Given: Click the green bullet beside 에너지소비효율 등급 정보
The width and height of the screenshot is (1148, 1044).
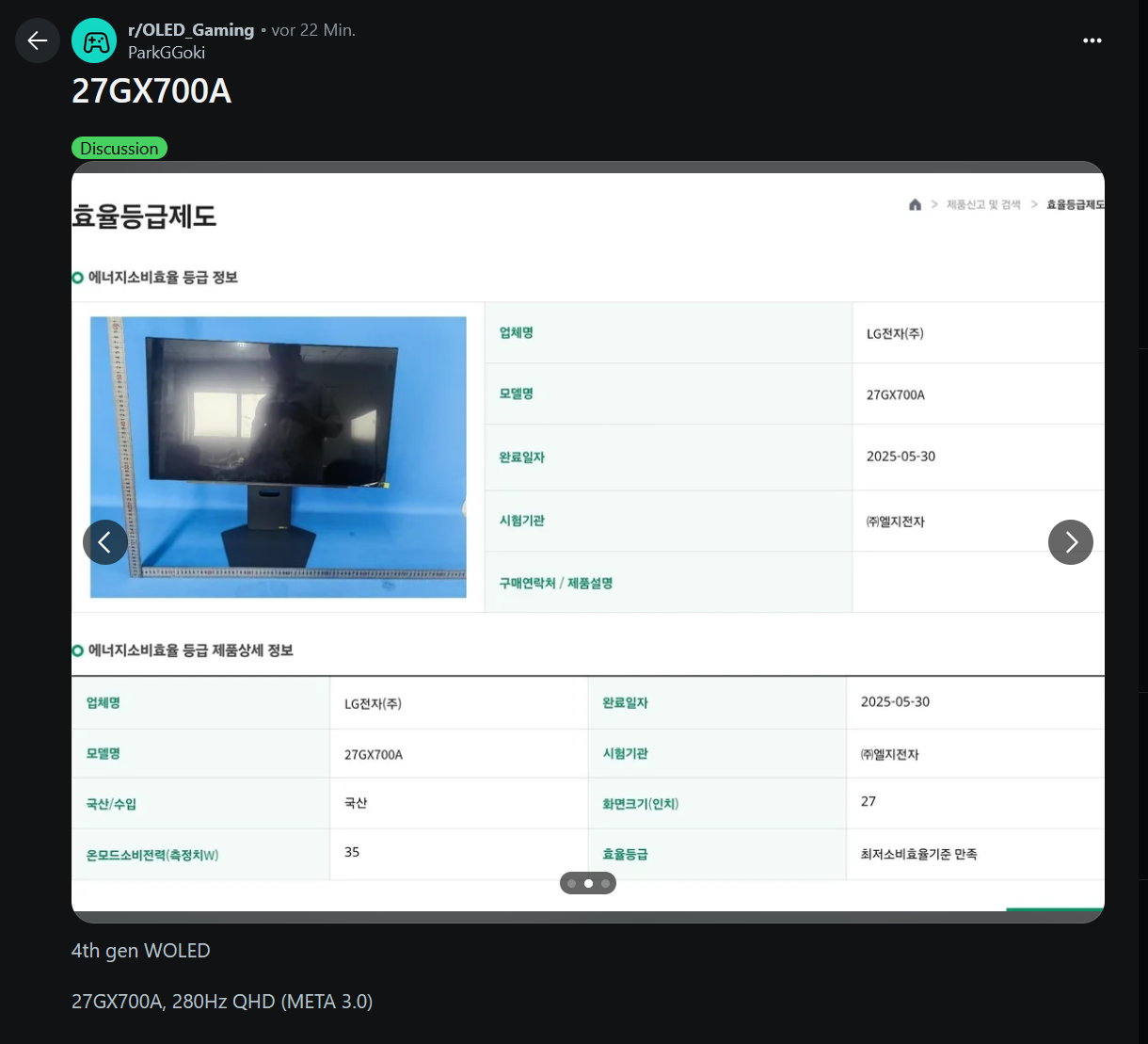Looking at the screenshot, I should click(76, 277).
